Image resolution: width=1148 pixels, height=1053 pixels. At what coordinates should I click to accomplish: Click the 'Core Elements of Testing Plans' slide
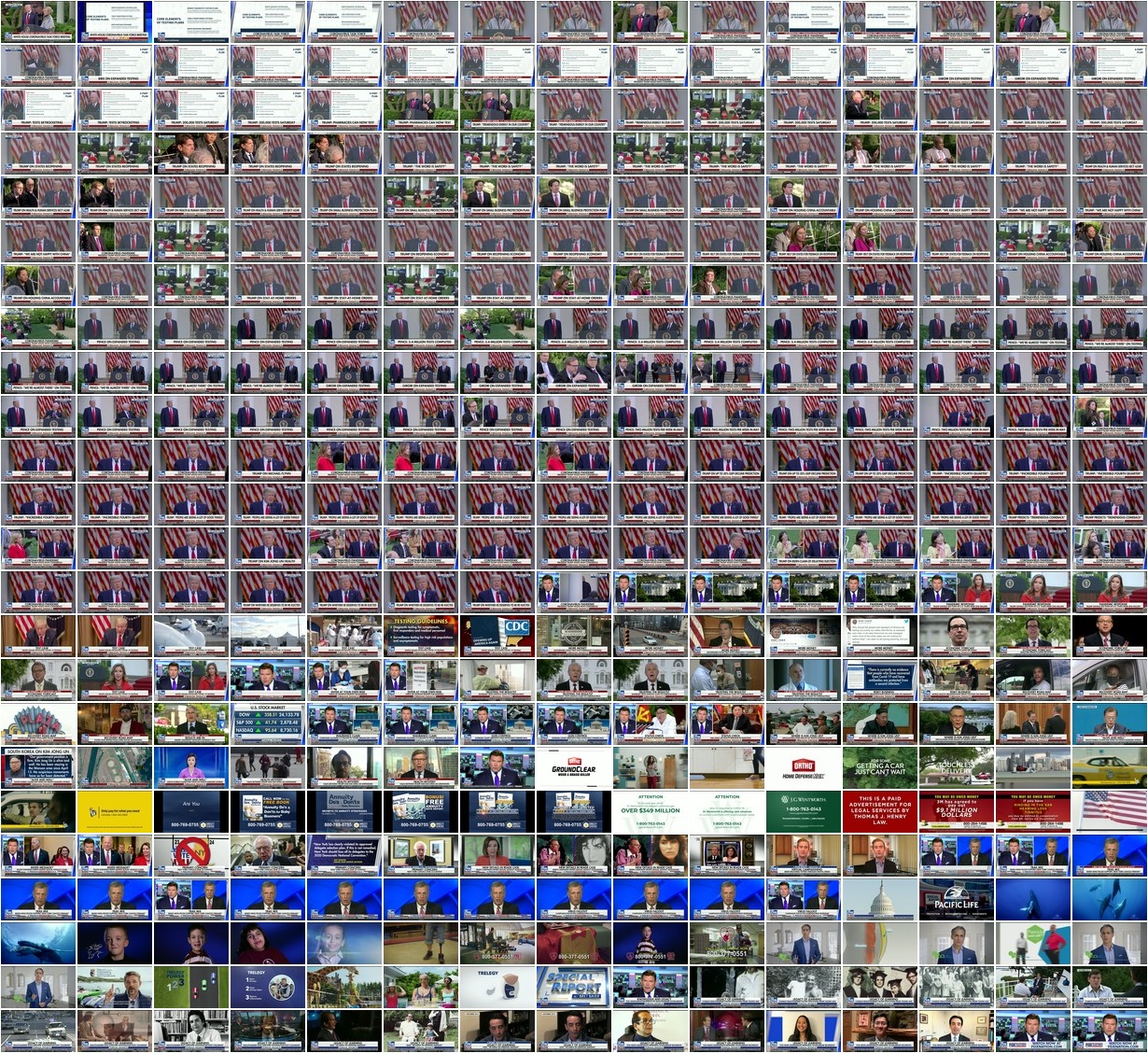click(x=191, y=21)
